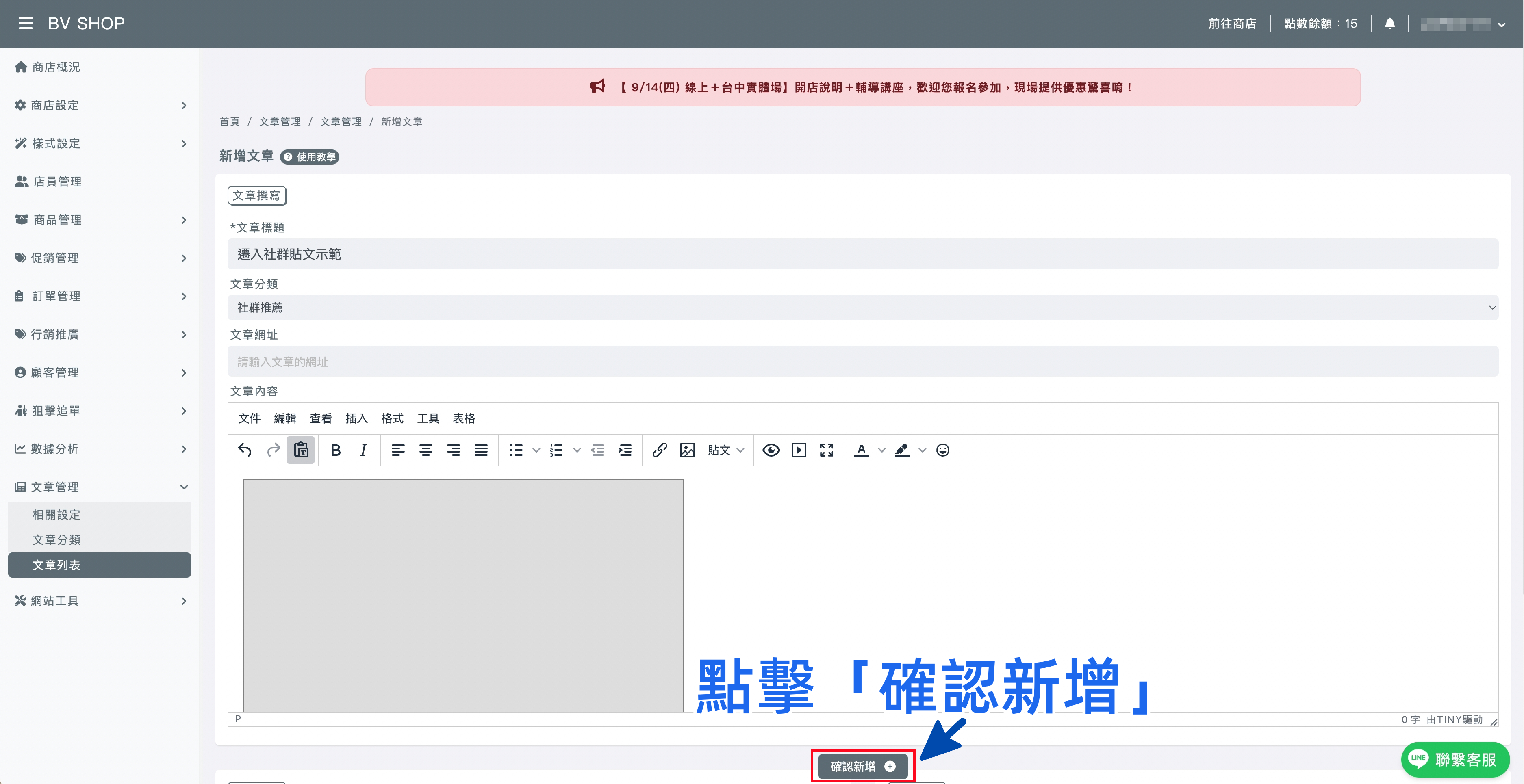Click the 文章網址 input field
1524x784 pixels.
(862, 361)
